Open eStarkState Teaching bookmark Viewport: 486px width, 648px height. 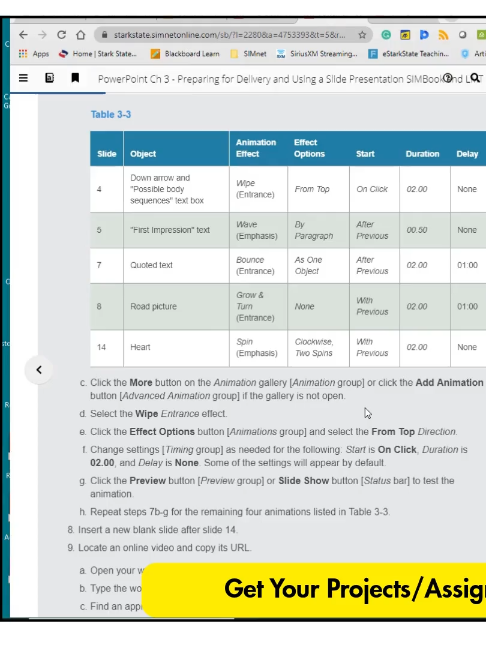409,54
